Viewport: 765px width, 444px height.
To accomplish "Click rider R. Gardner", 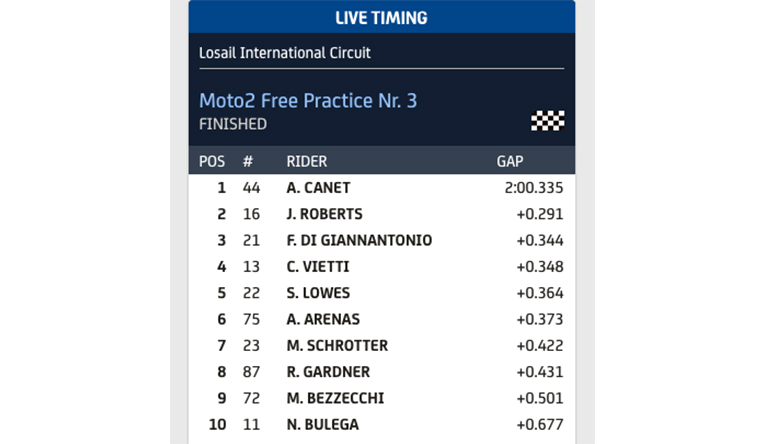I will 326,372.
